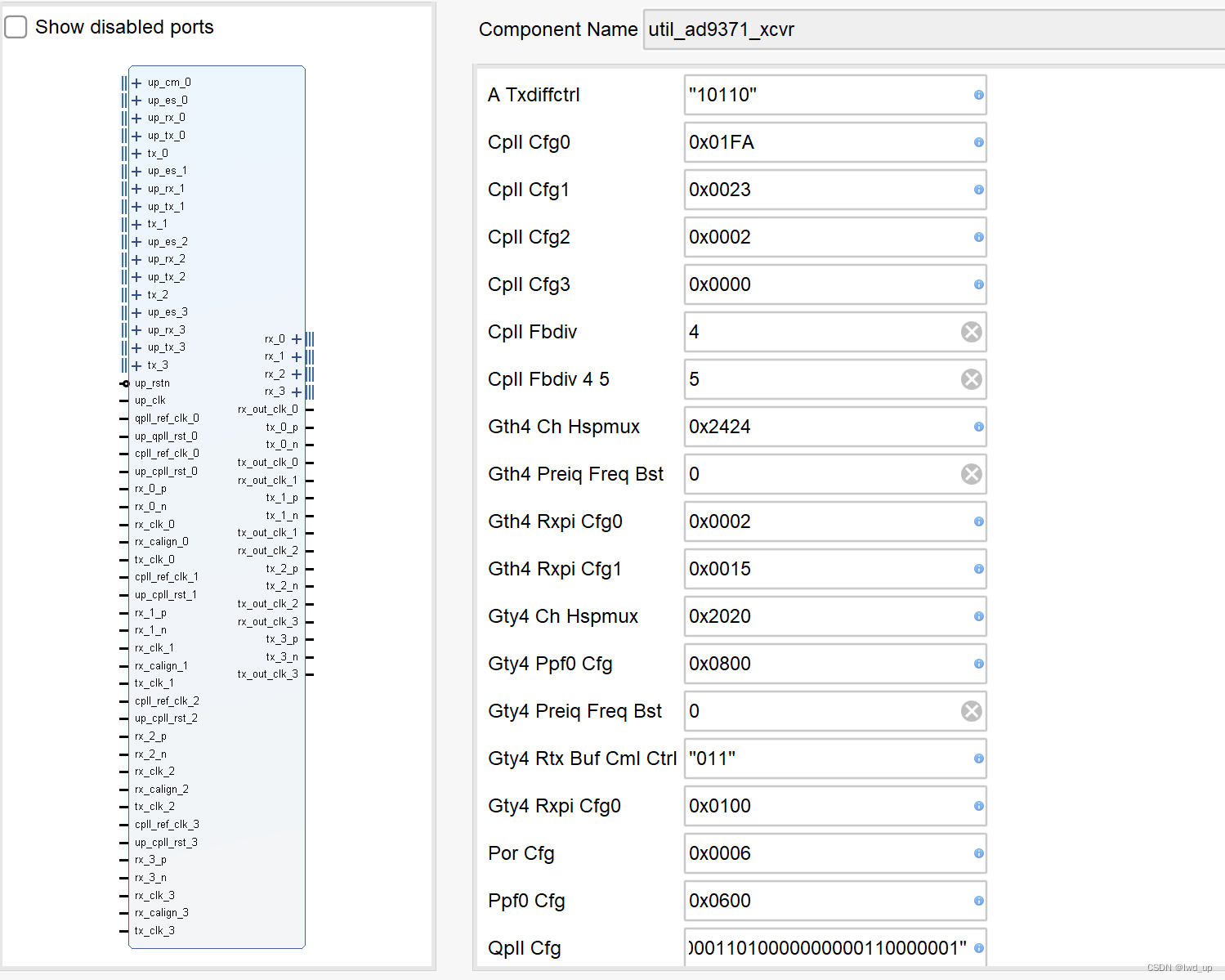Select the up_rstn port label
Screen dimensions: 1225x980
tap(152, 383)
